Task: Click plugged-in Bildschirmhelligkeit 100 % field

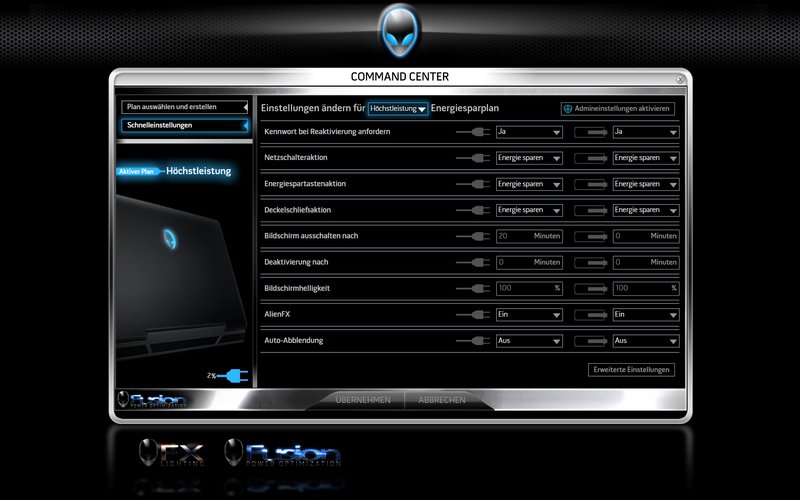Action: pos(529,288)
